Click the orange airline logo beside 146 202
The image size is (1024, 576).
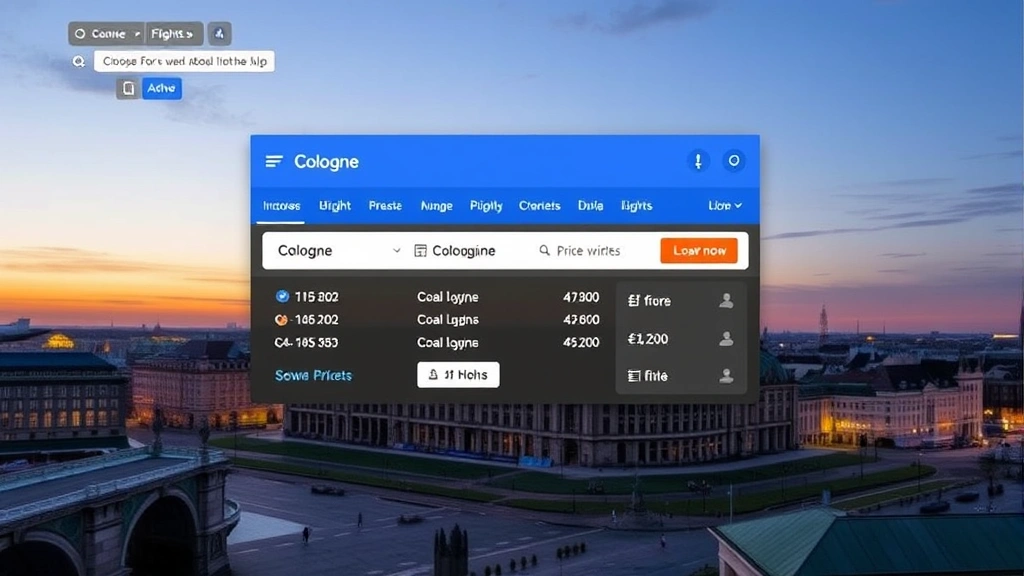point(282,321)
